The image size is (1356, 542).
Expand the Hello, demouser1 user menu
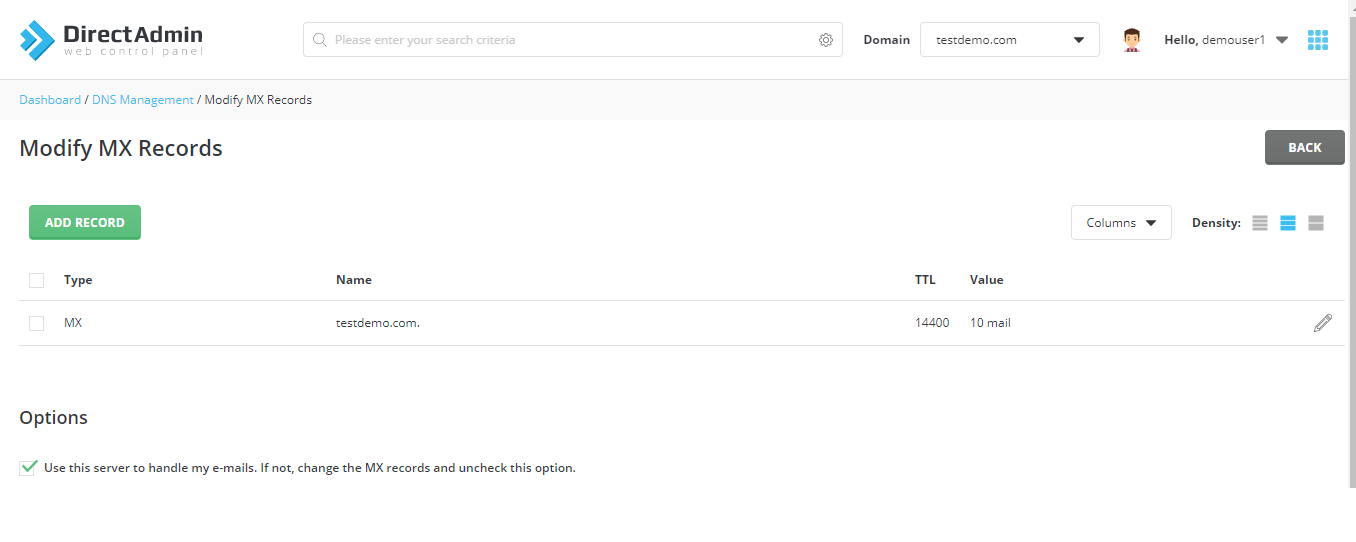pyautogui.click(x=1226, y=40)
